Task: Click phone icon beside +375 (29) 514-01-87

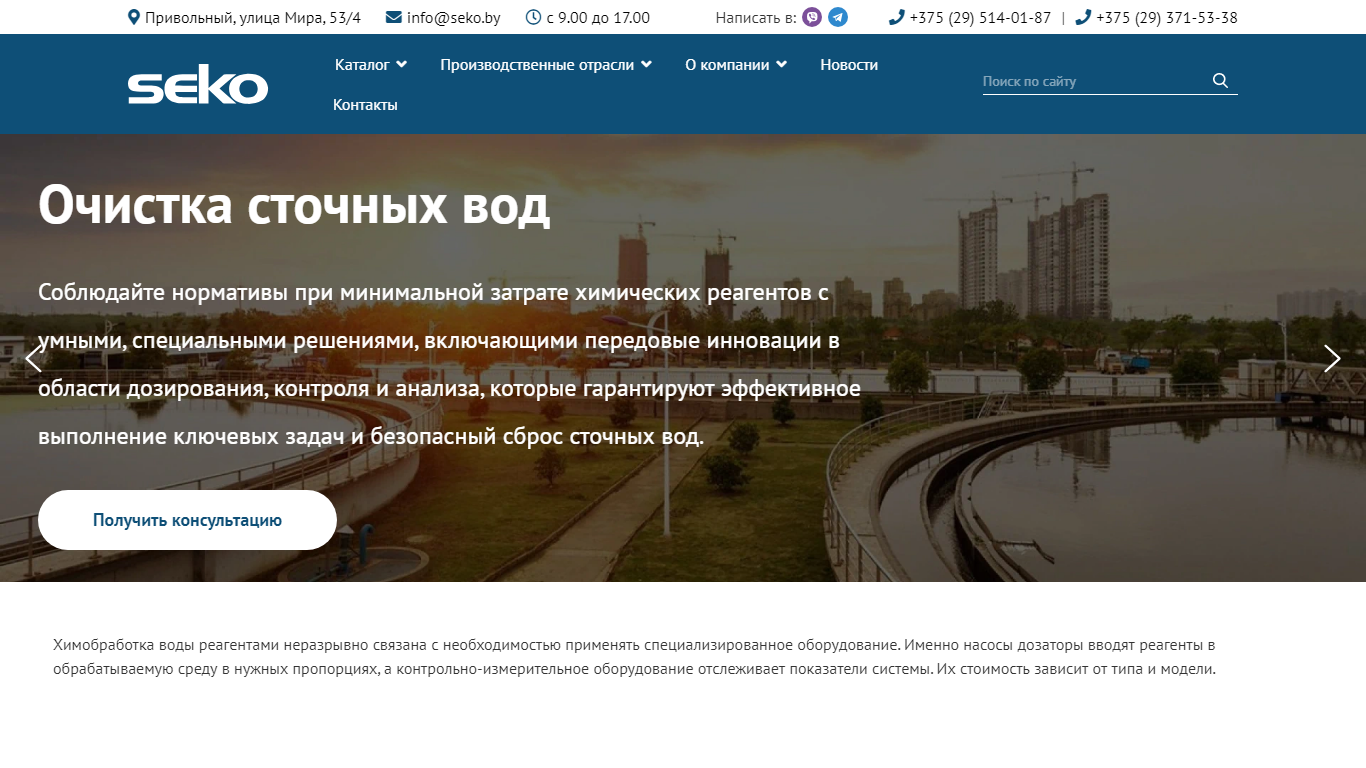Action: 896,17
